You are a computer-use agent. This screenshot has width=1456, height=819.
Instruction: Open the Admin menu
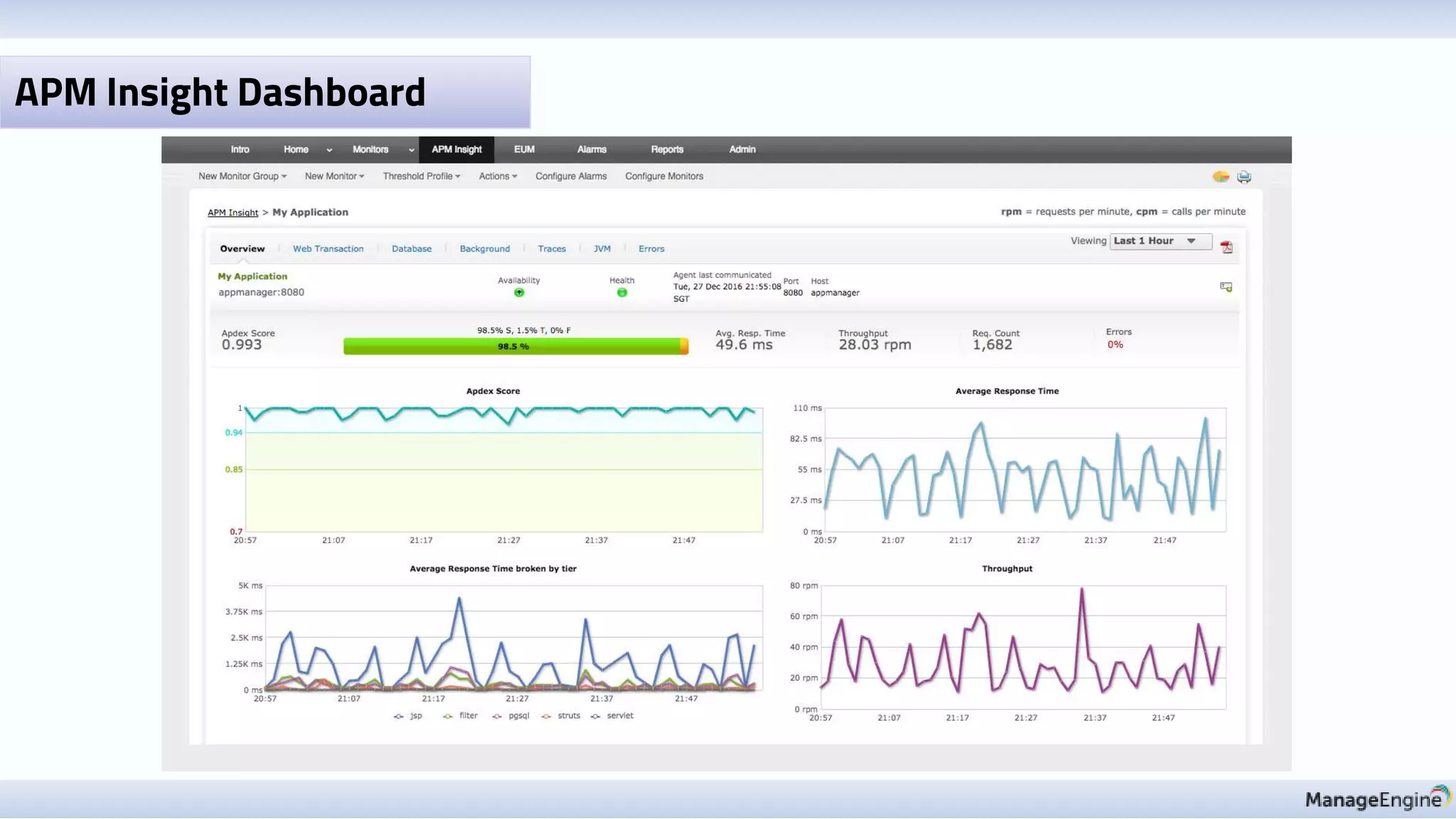point(742,149)
